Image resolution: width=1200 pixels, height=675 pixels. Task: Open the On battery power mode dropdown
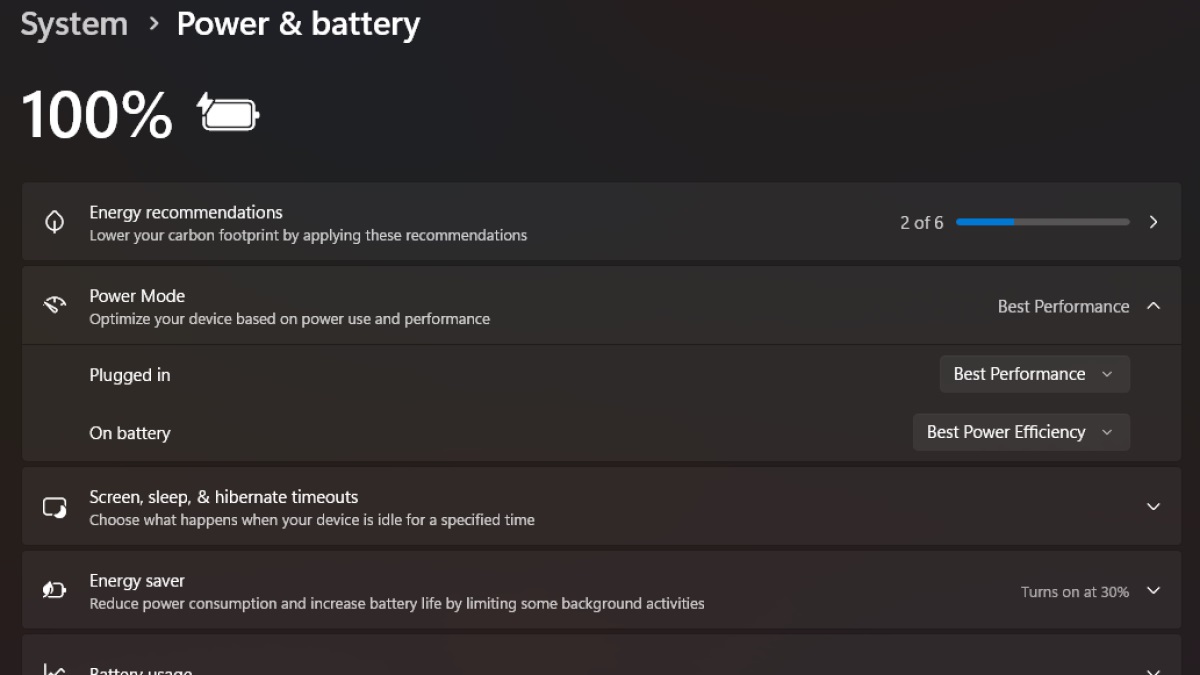point(1021,432)
